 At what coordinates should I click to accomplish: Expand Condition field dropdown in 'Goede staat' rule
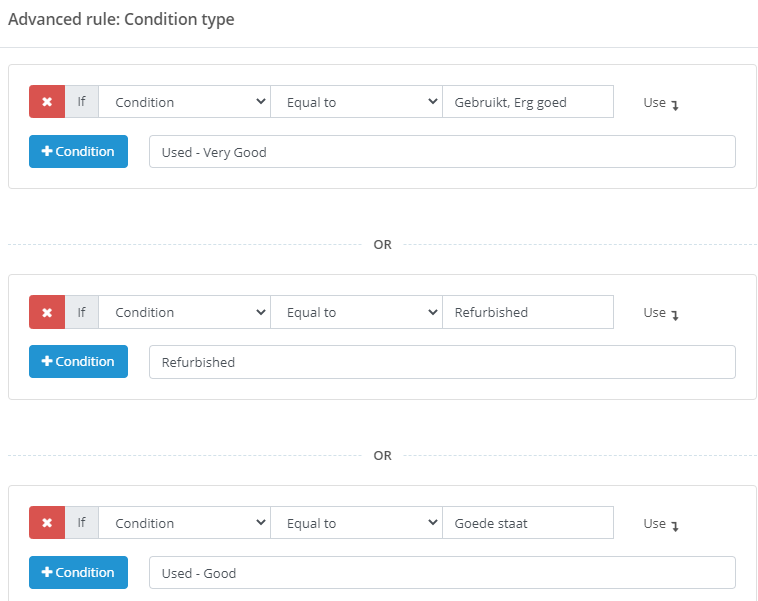185,523
